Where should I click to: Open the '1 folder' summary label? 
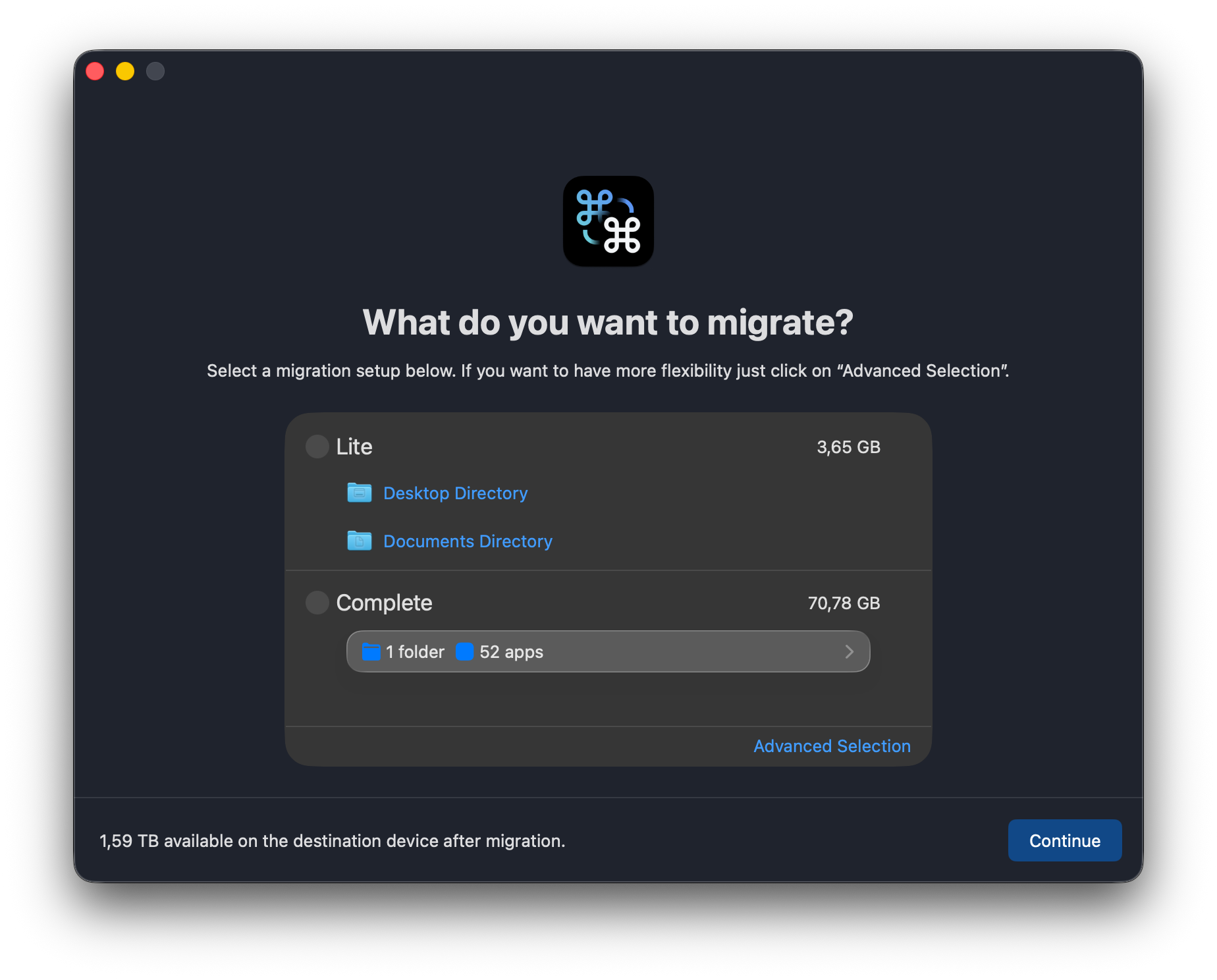coord(415,652)
